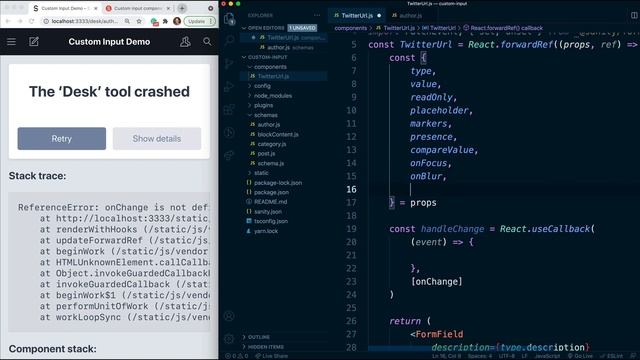Open sanity.json file
Screen dimensions: 640x360
pyautogui.click(x=268, y=211)
